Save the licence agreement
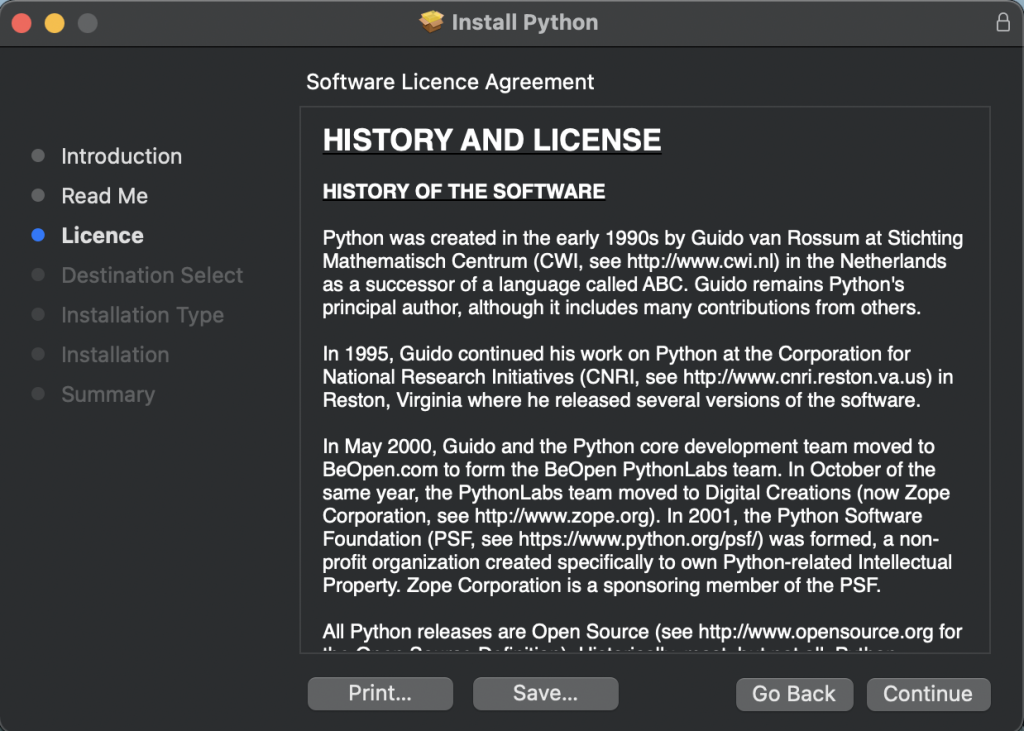This screenshot has width=1024, height=731. click(x=545, y=693)
